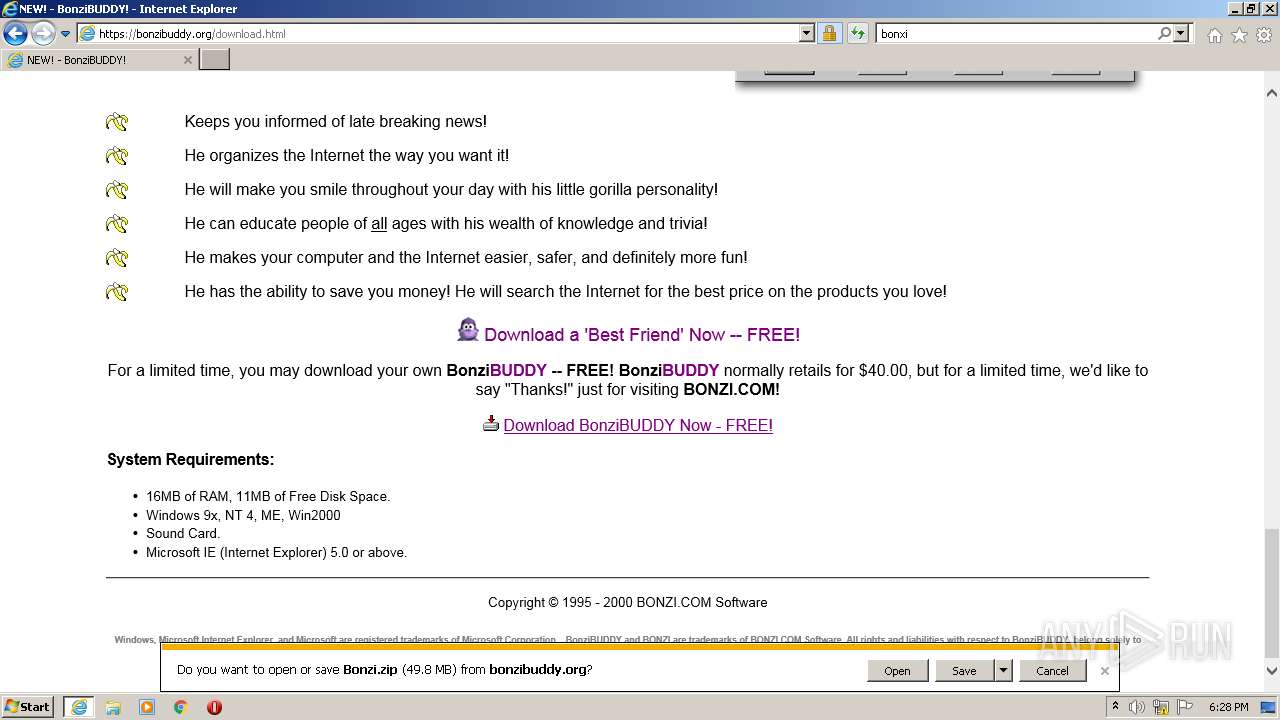Go back with the browser Back arrow
The image size is (1280, 720).
[x=15, y=34]
